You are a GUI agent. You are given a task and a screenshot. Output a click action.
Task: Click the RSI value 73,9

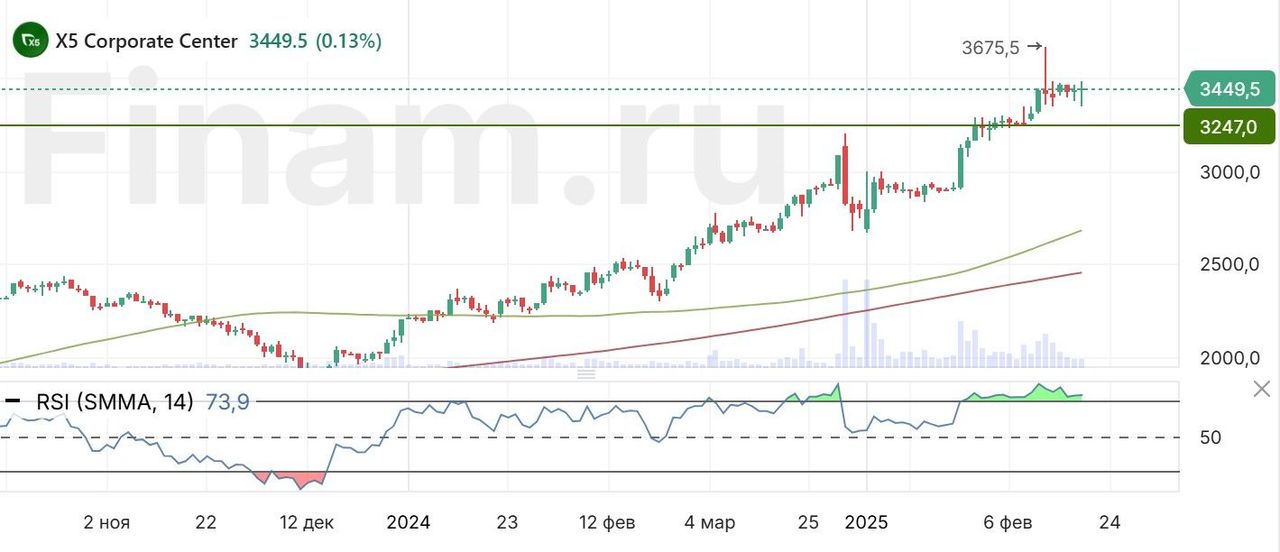tap(227, 402)
